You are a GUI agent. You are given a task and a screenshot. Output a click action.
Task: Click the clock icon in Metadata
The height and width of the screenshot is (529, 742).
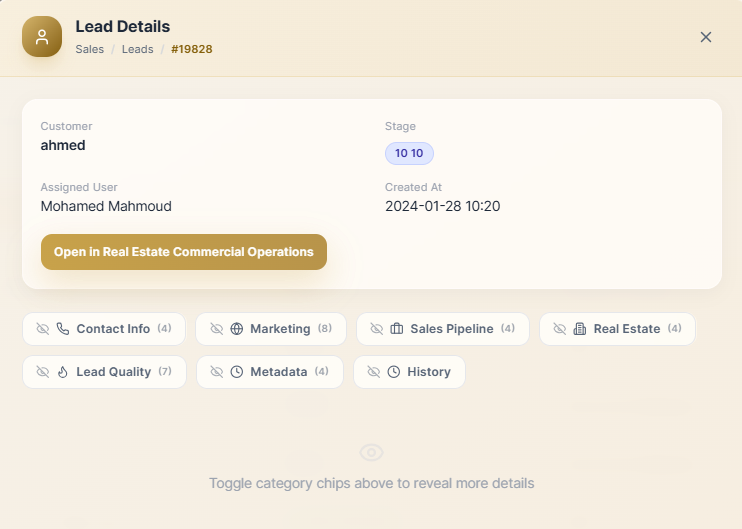pos(237,372)
